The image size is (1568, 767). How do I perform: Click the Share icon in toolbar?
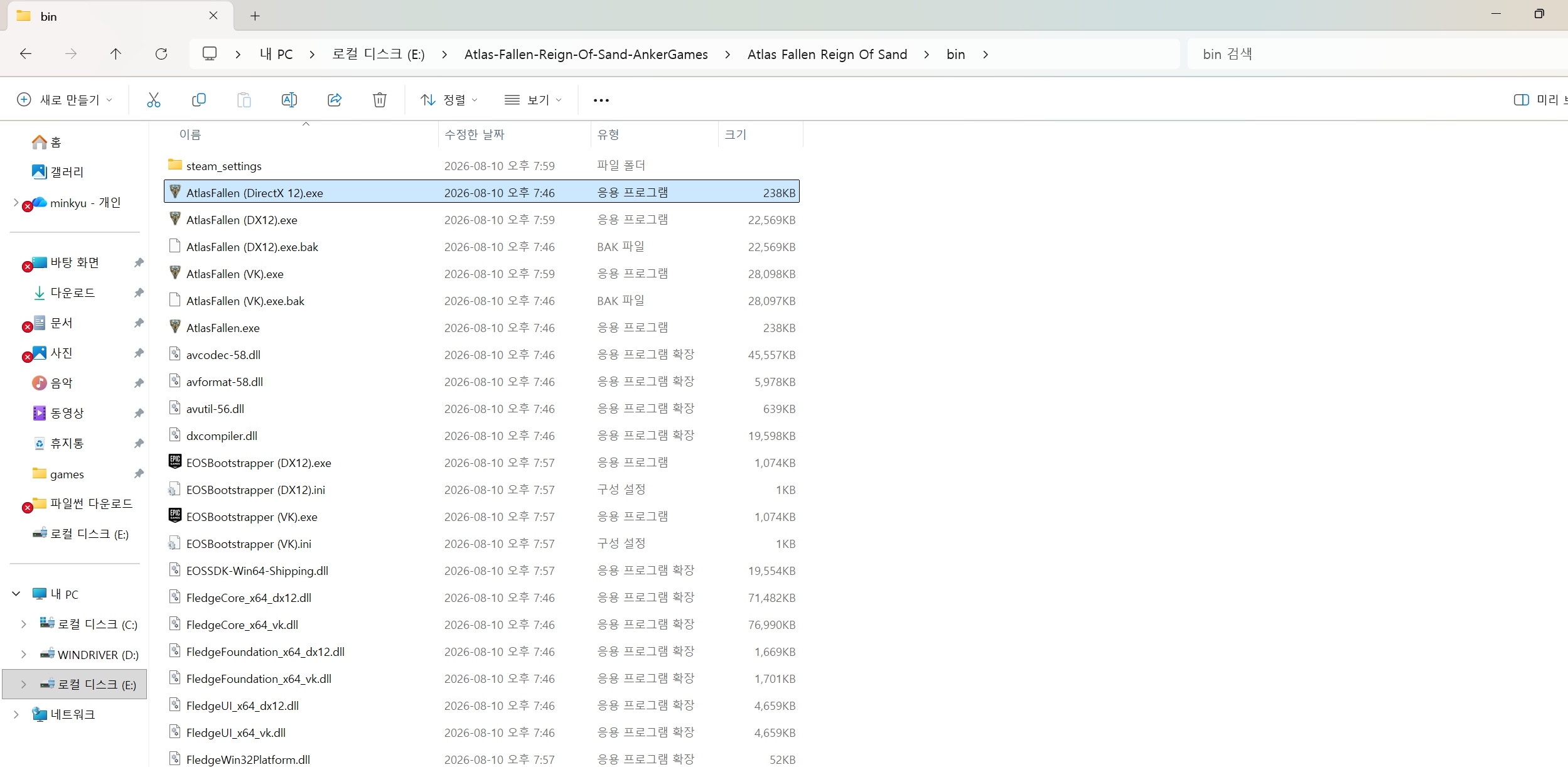click(335, 100)
